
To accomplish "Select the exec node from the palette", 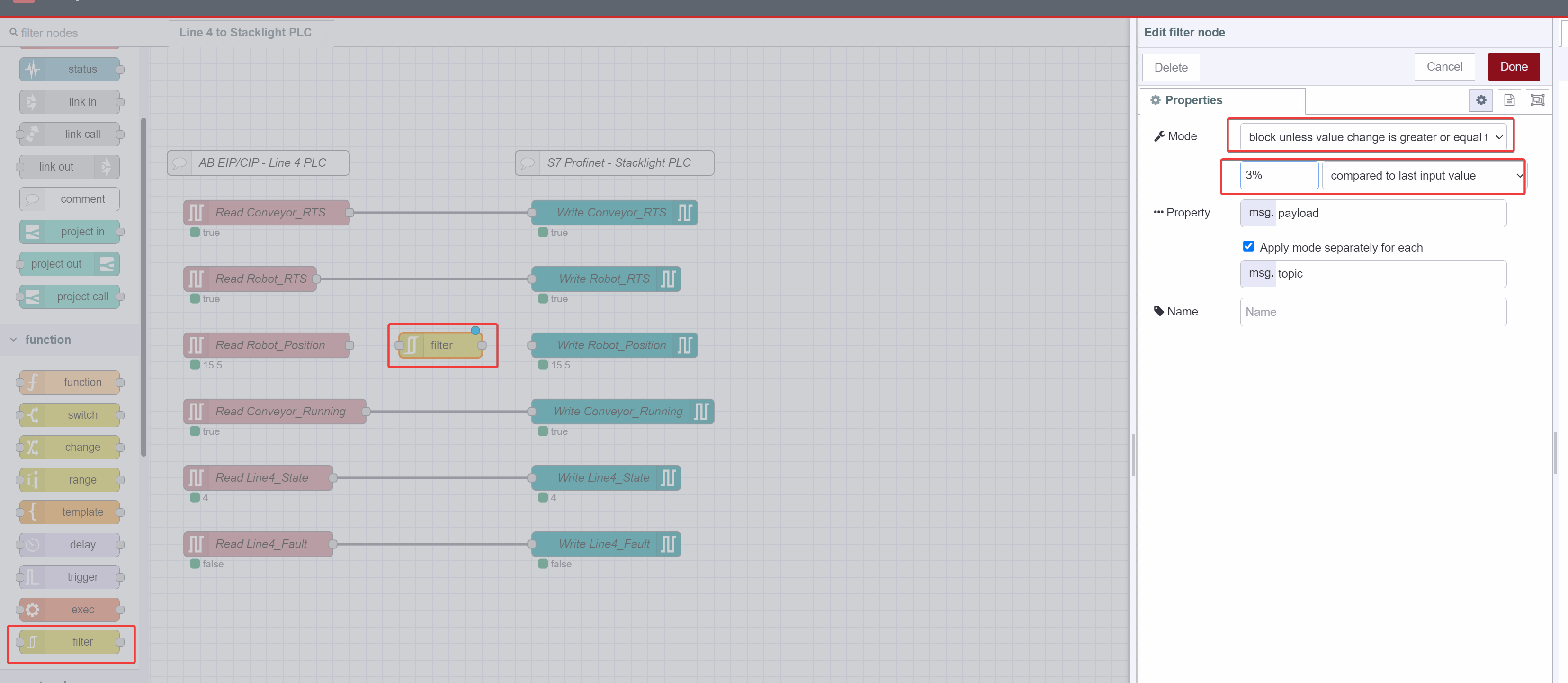I will pos(70,609).
